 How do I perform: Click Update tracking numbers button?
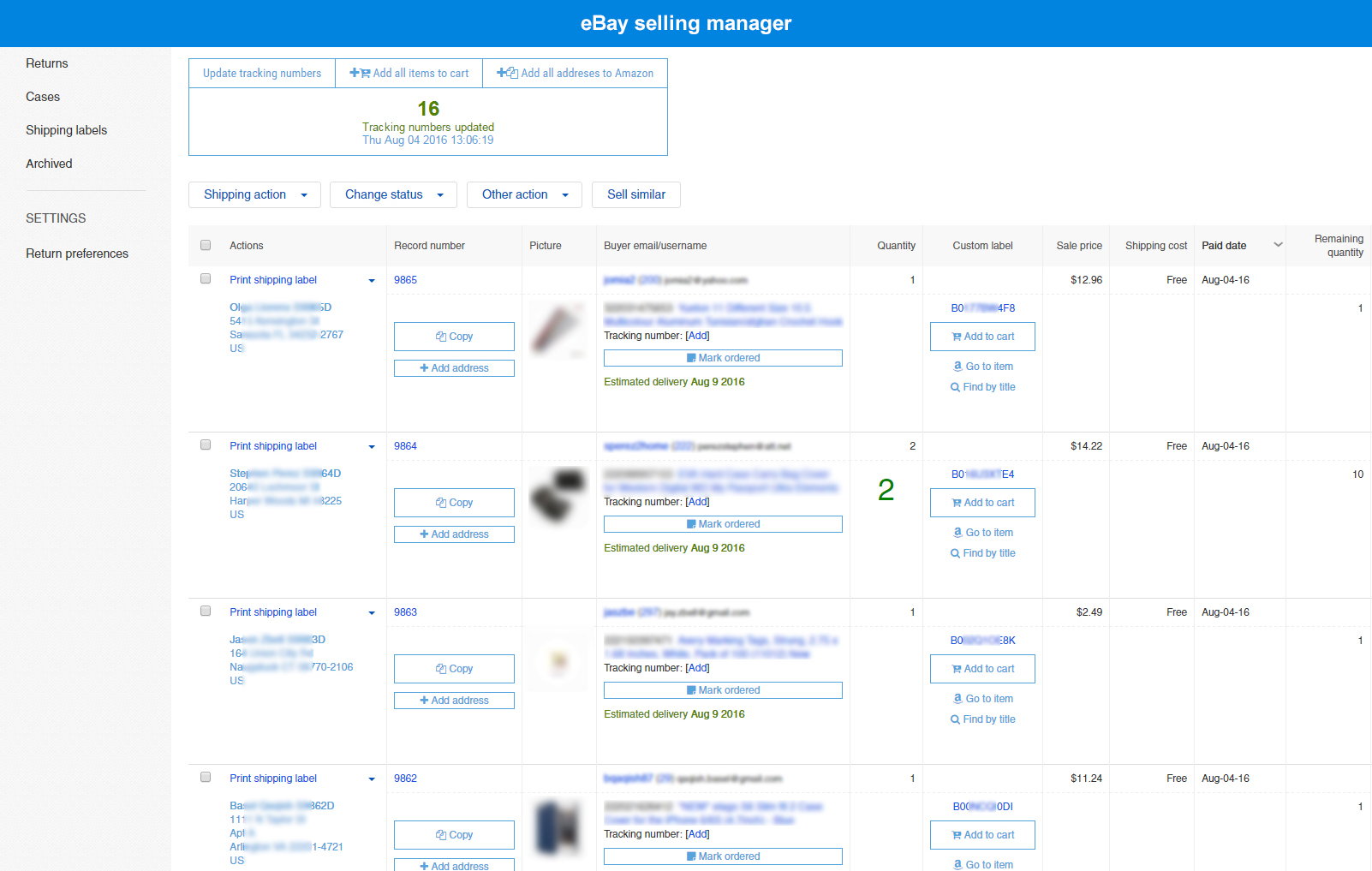tap(262, 74)
